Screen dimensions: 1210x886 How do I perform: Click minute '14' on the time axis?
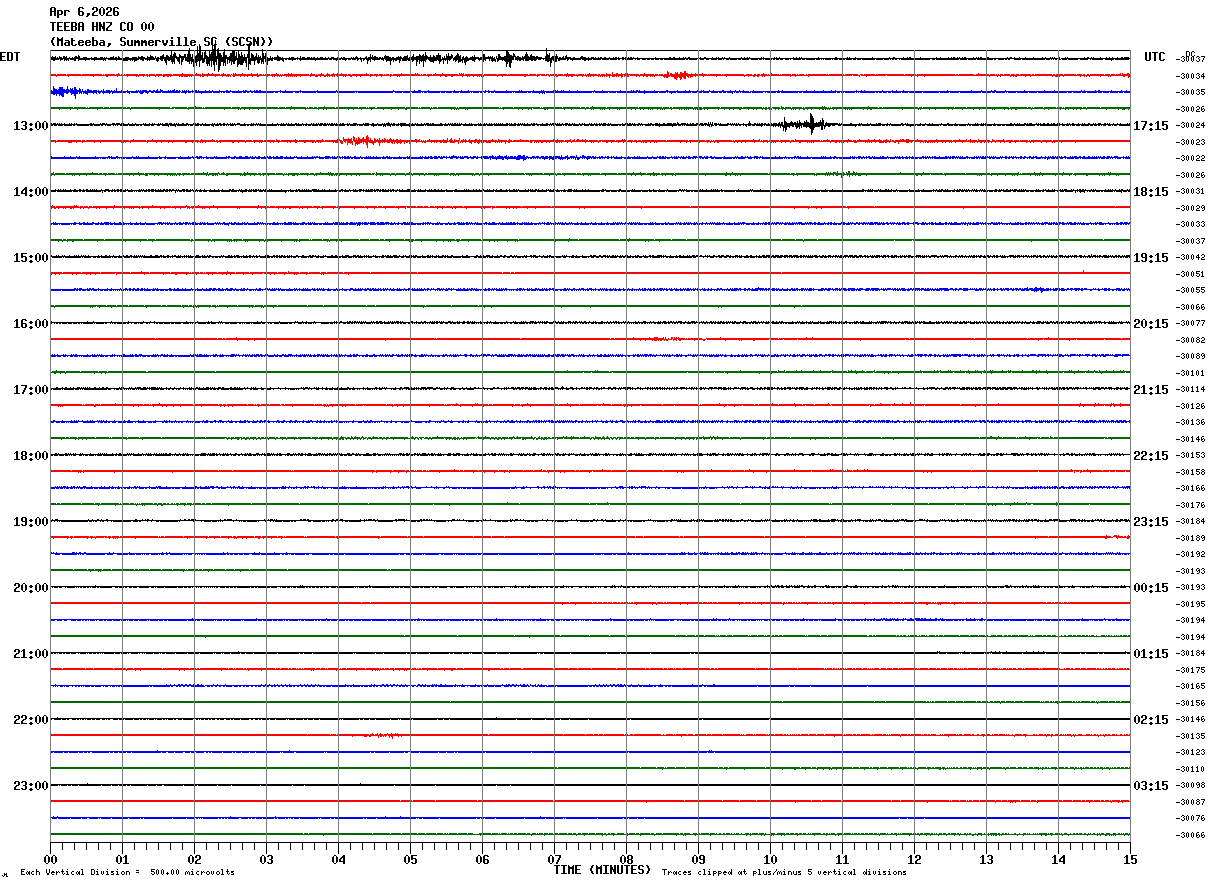point(1058,859)
